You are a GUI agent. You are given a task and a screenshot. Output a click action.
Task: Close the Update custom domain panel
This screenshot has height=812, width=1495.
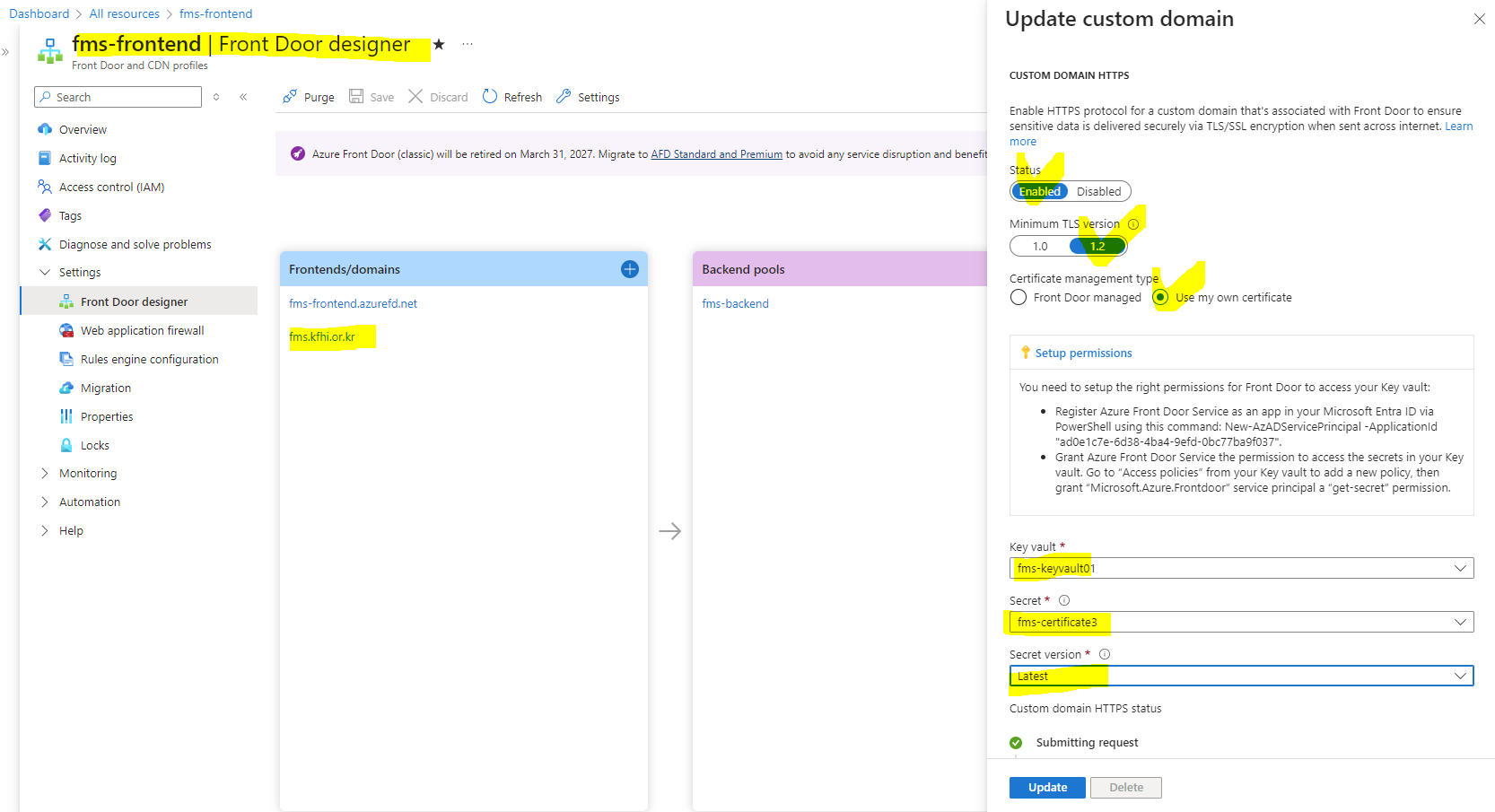click(1480, 19)
